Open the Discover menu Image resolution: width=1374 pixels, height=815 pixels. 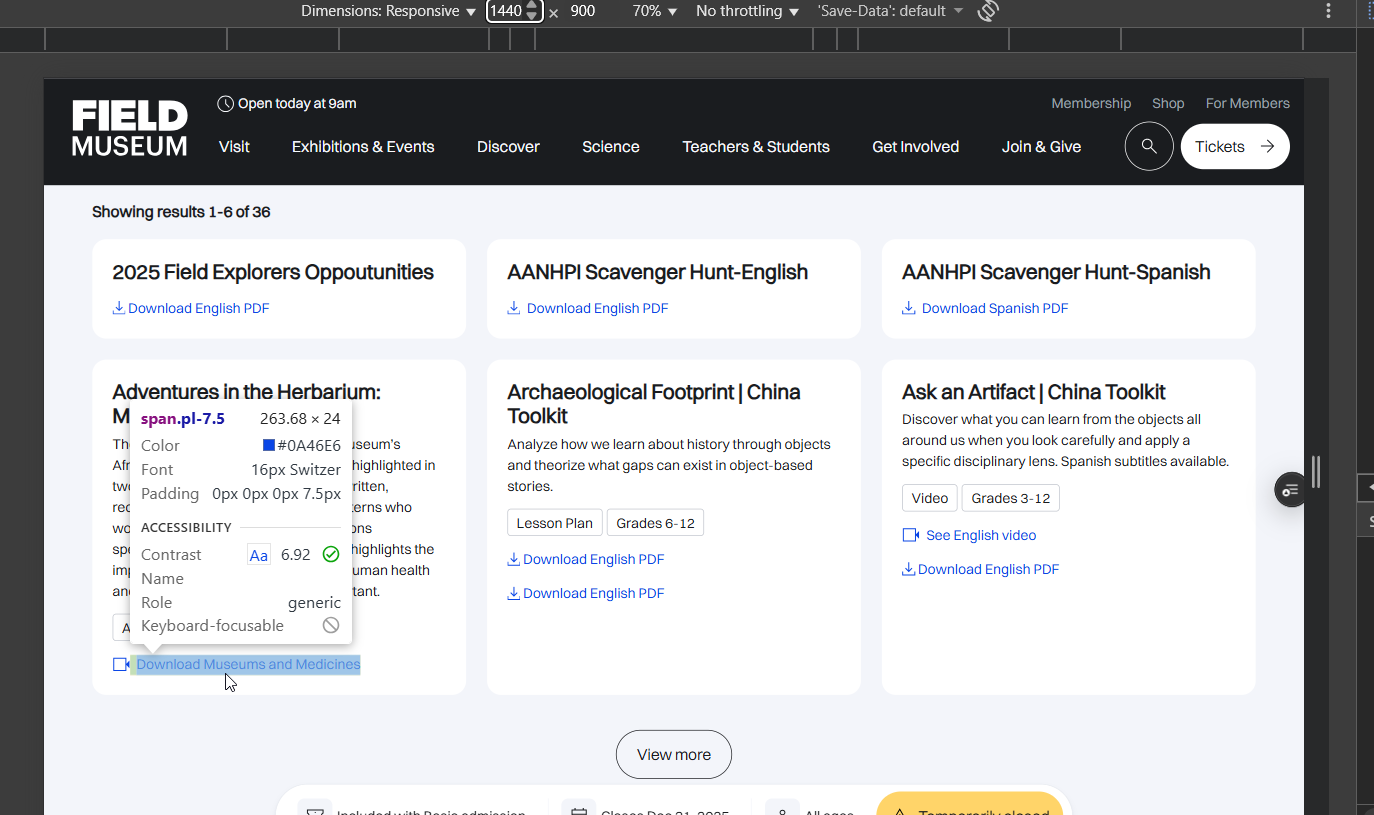pos(508,147)
